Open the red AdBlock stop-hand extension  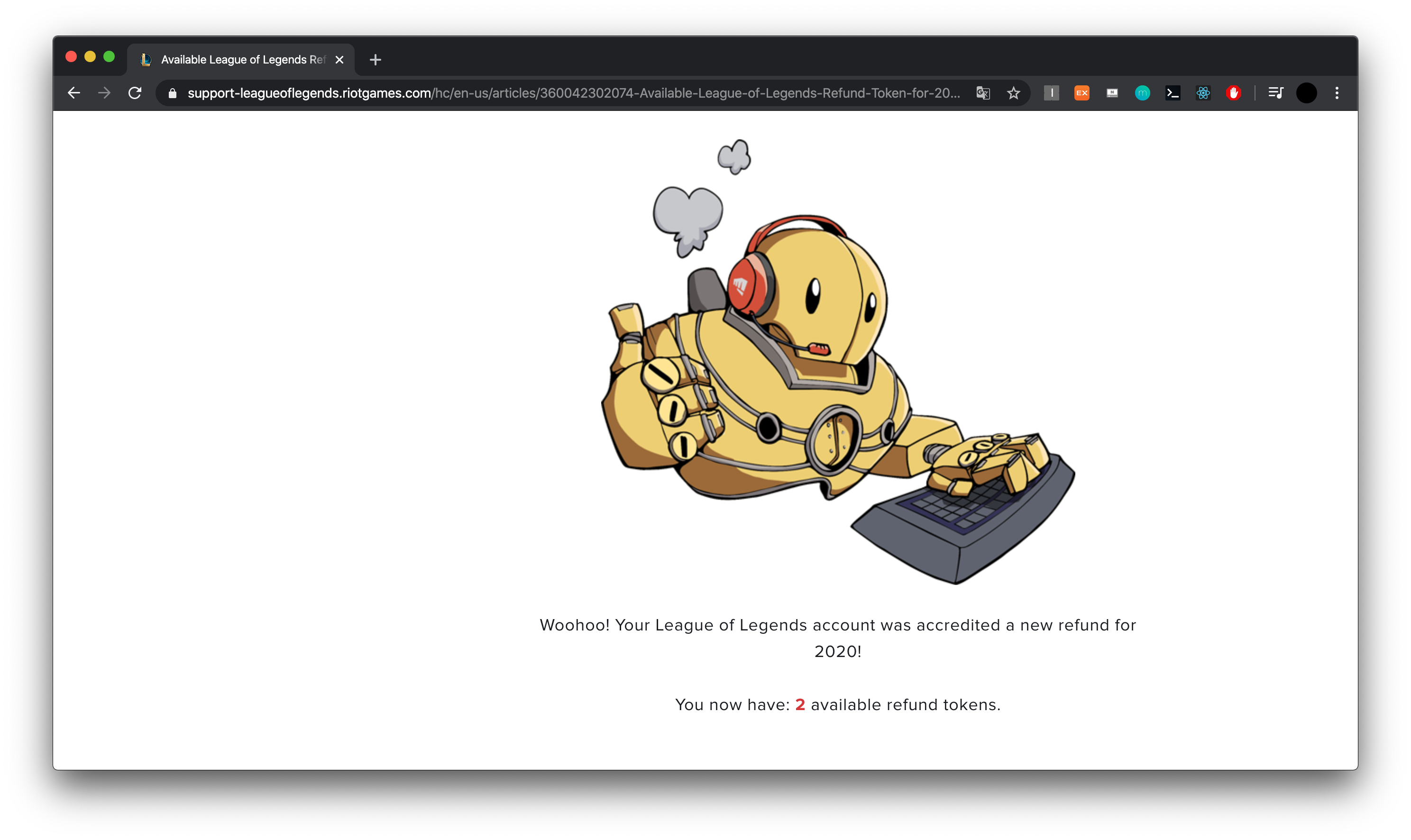pyautogui.click(x=1233, y=93)
